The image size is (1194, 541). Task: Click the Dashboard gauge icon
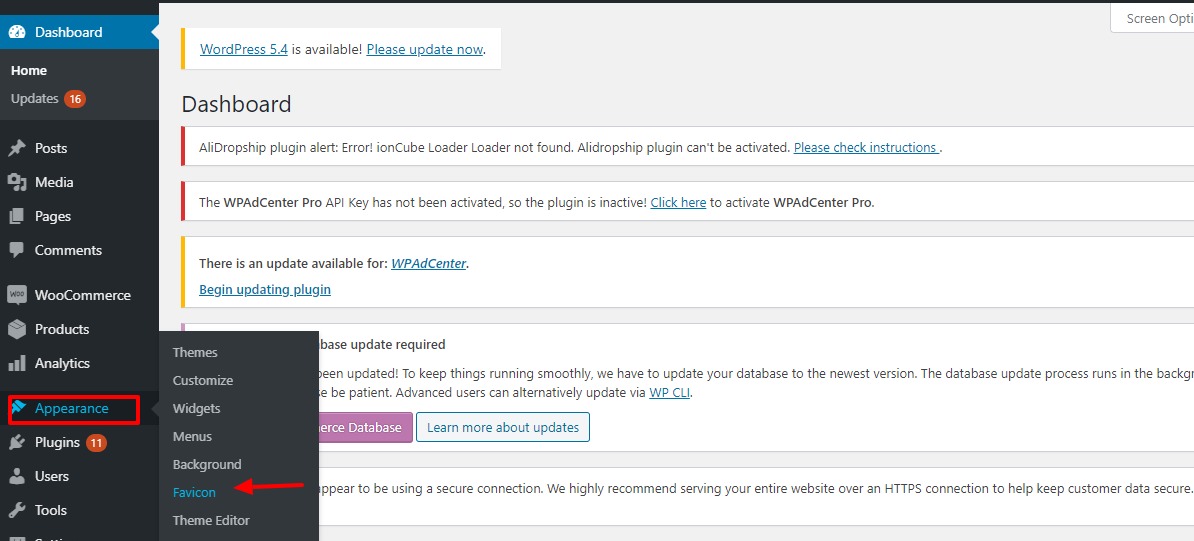coord(17,32)
